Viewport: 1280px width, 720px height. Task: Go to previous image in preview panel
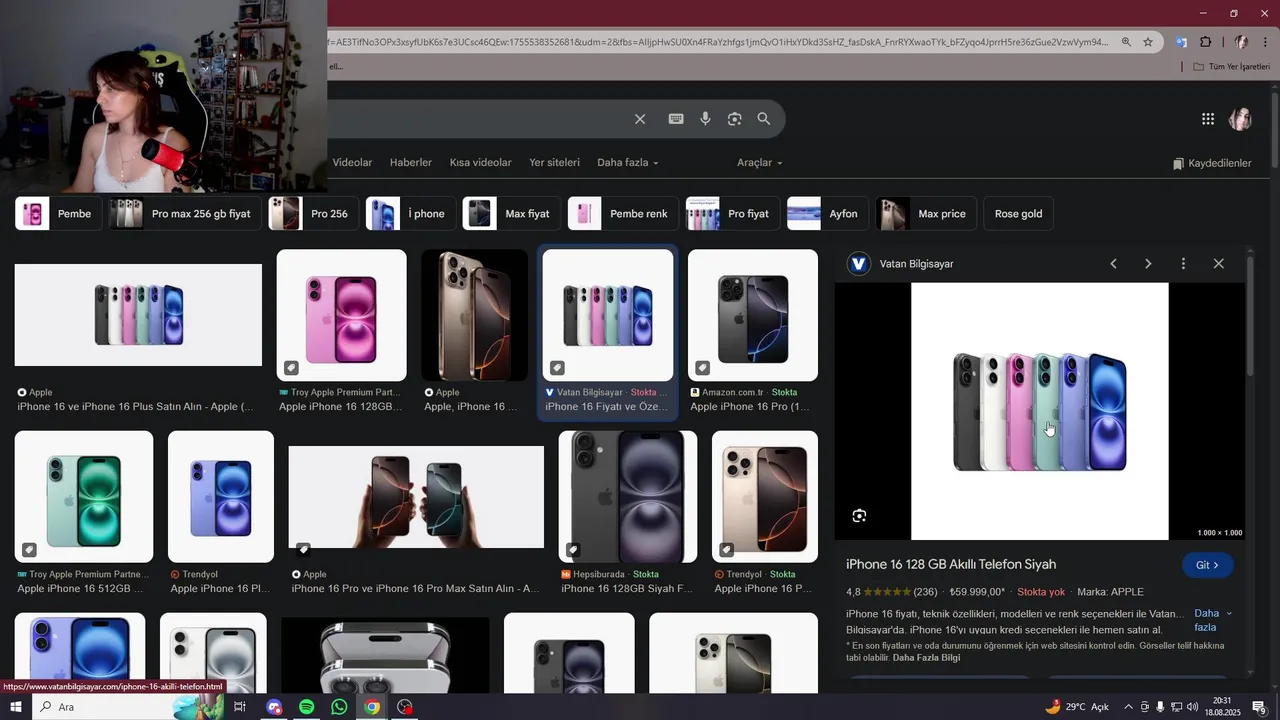pyautogui.click(x=1113, y=264)
